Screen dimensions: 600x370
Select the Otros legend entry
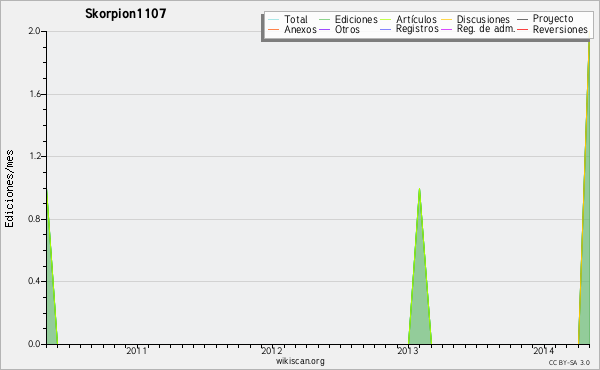(339, 29)
